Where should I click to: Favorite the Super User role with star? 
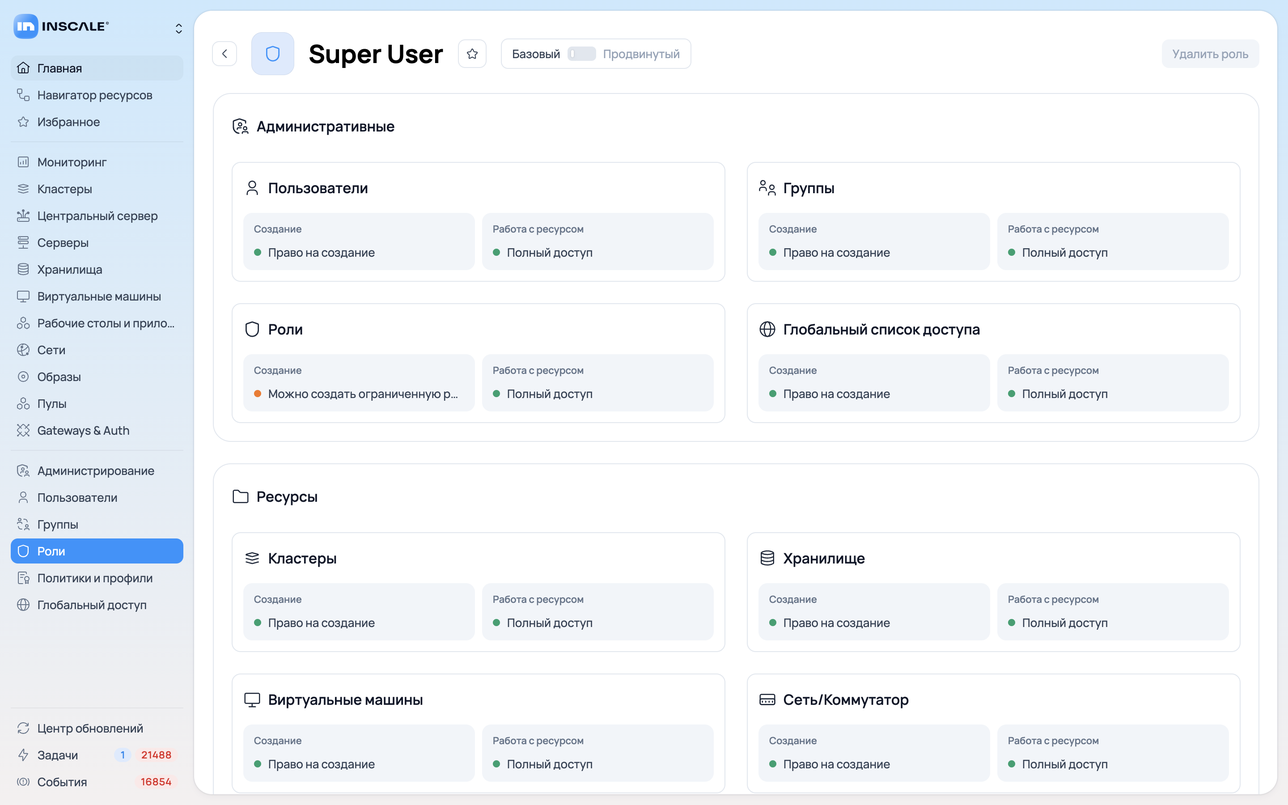tap(472, 54)
